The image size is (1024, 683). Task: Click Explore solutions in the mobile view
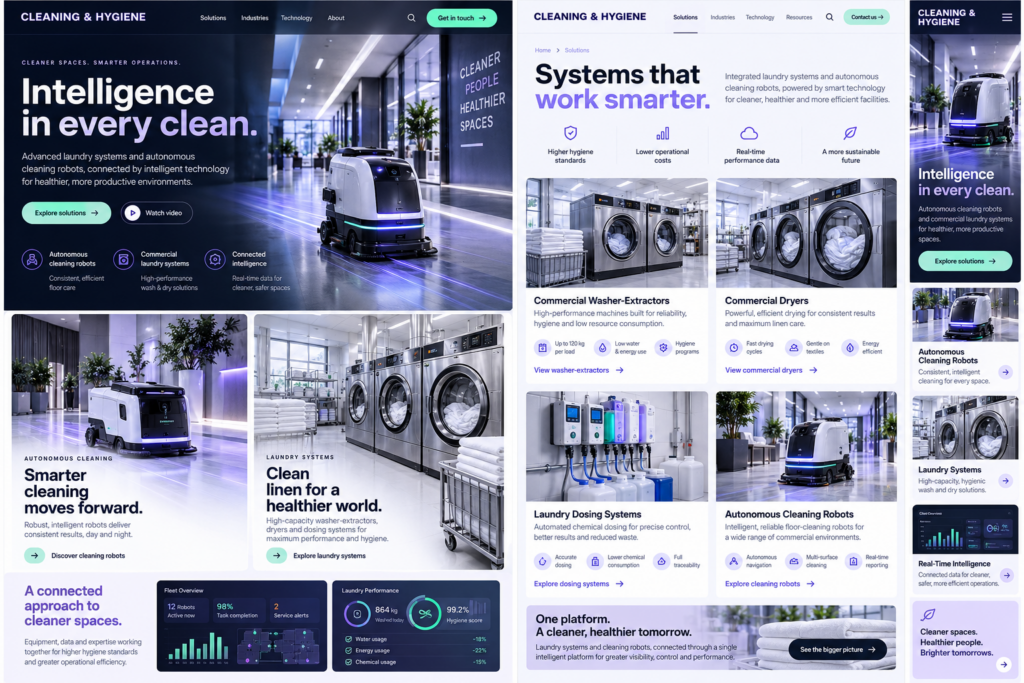pos(965,261)
